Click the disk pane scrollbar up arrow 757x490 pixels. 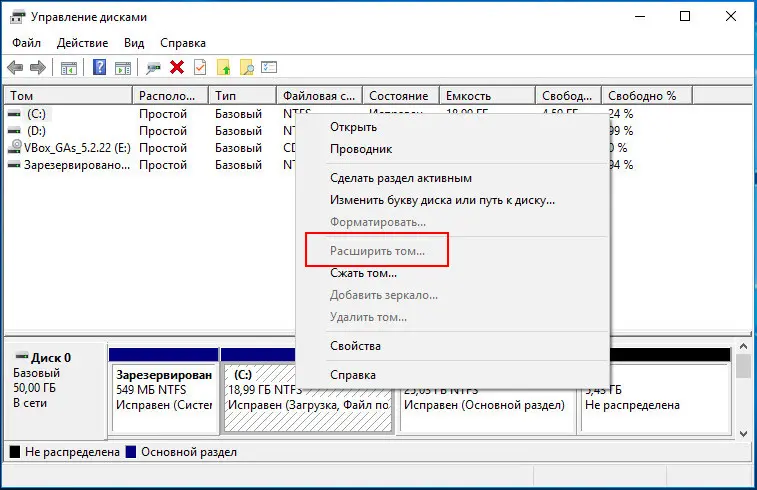point(743,347)
